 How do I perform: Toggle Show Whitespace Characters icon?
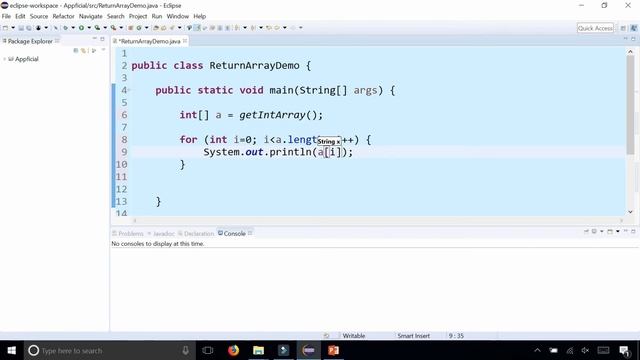coord(227,28)
